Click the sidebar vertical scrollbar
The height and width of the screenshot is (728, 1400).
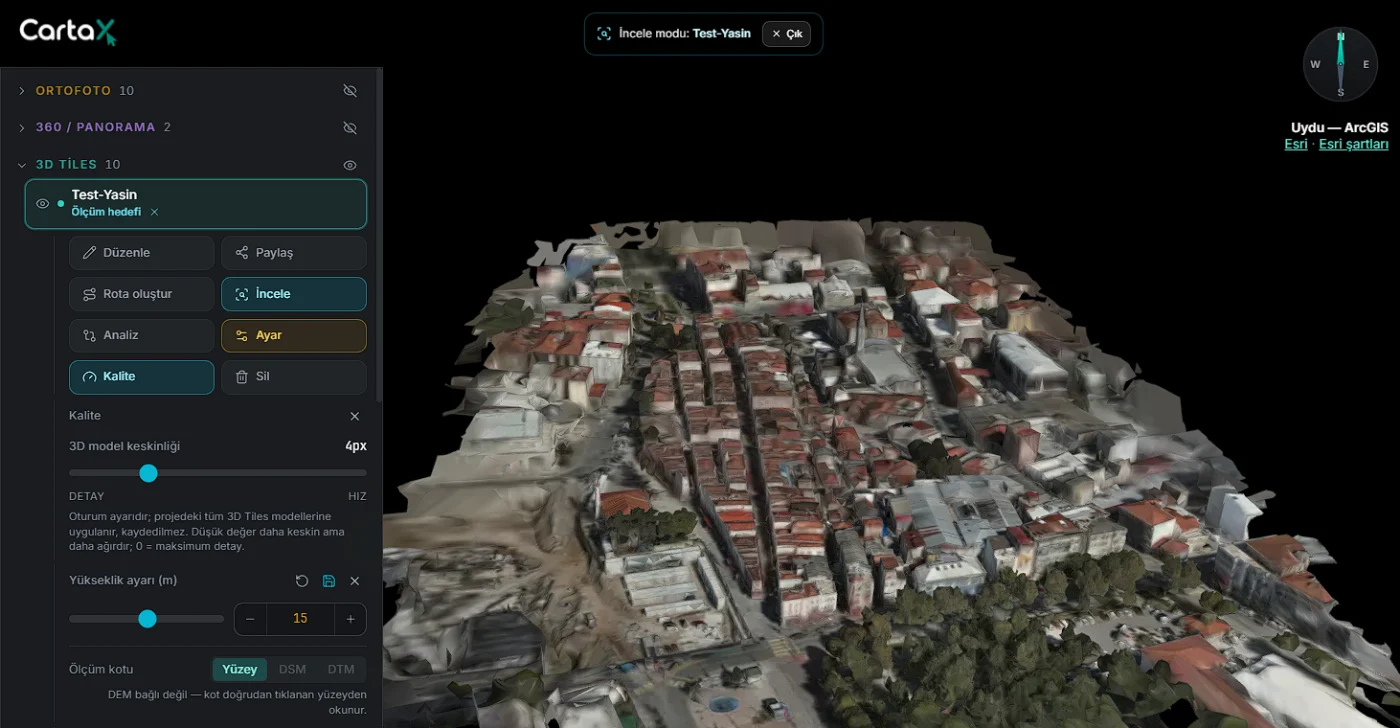coord(378,235)
